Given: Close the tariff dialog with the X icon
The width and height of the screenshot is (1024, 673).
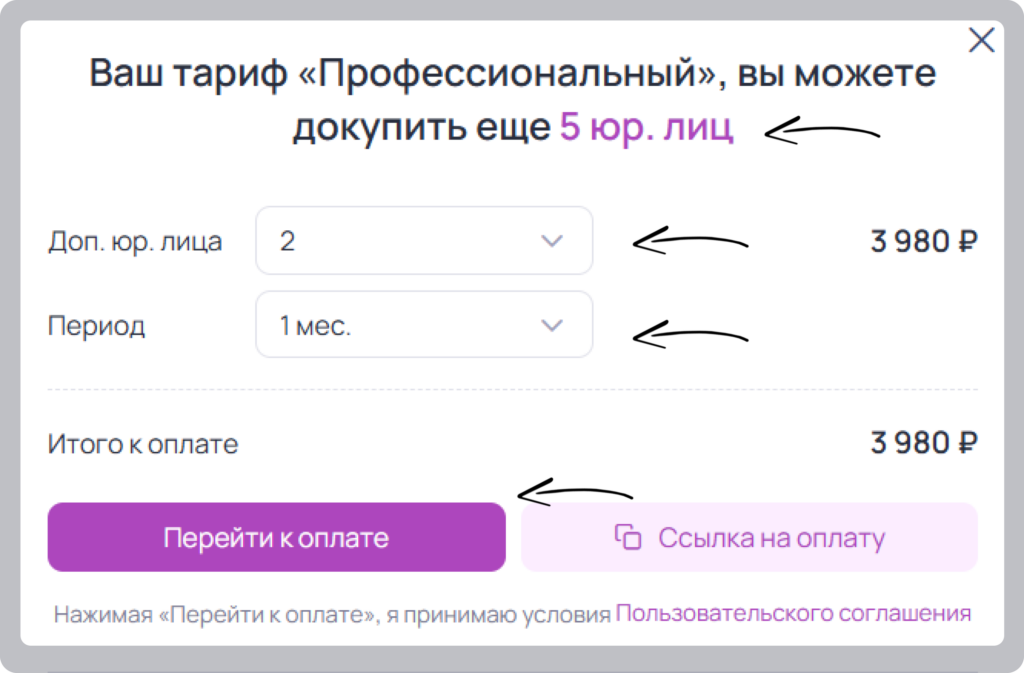Looking at the screenshot, I should coord(981,40).
